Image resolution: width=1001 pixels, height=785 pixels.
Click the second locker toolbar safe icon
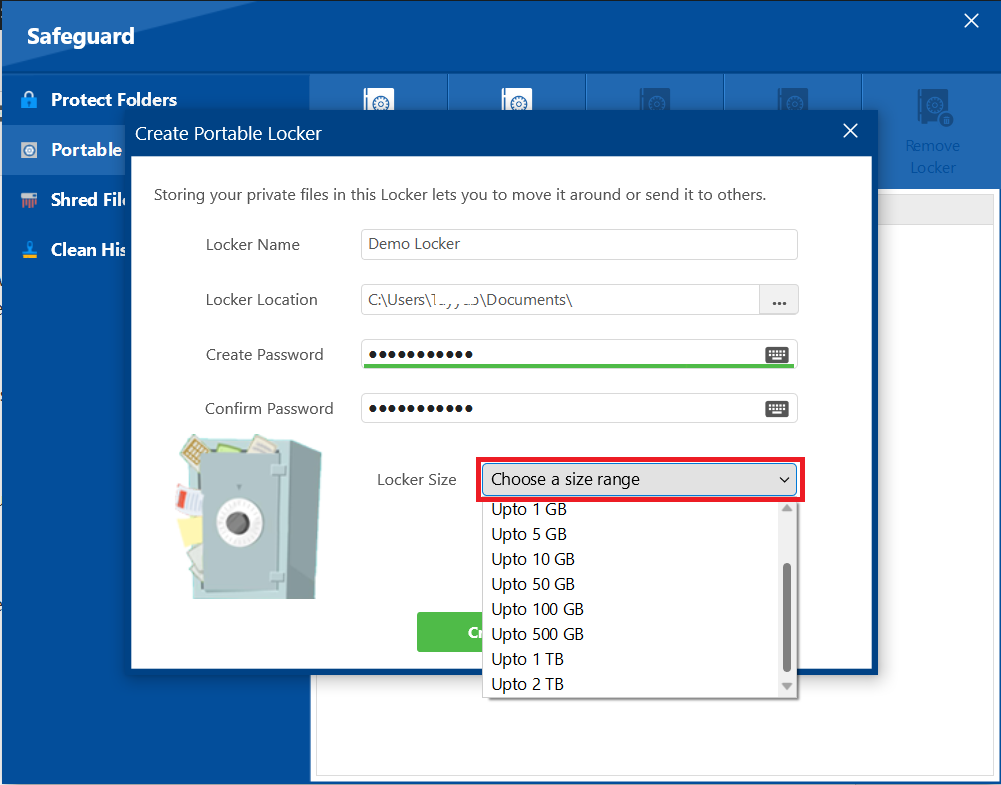pos(516,101)
